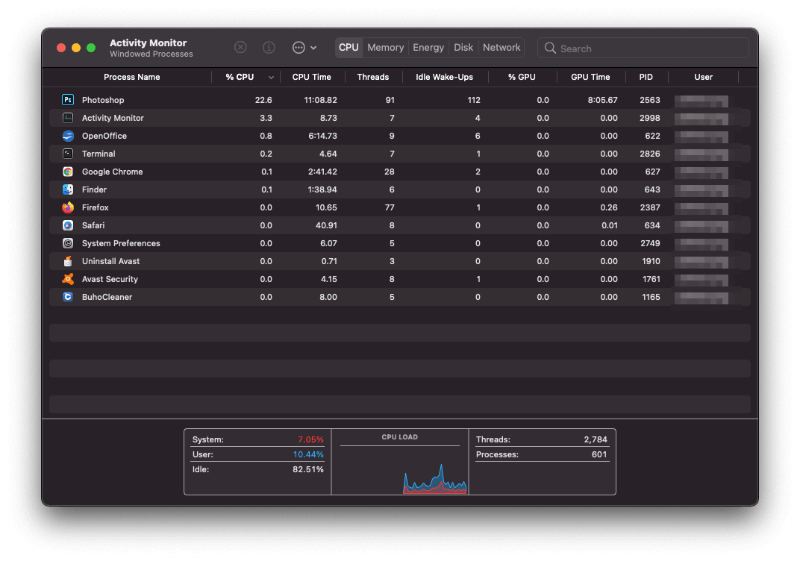Select the Finder process name
The height and width of the screenshot is (561, 800).
click(x=94, y=190)
